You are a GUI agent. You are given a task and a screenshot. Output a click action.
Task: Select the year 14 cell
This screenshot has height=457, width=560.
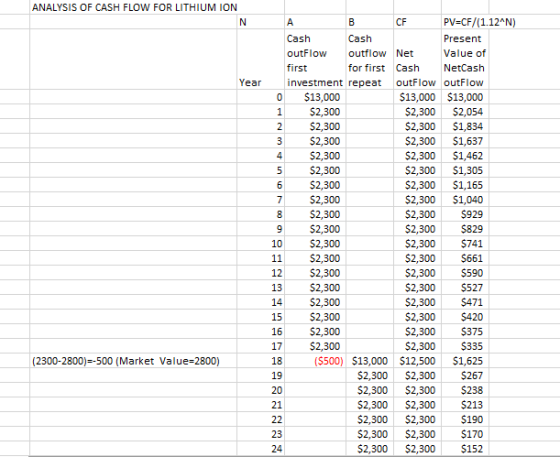261,302
